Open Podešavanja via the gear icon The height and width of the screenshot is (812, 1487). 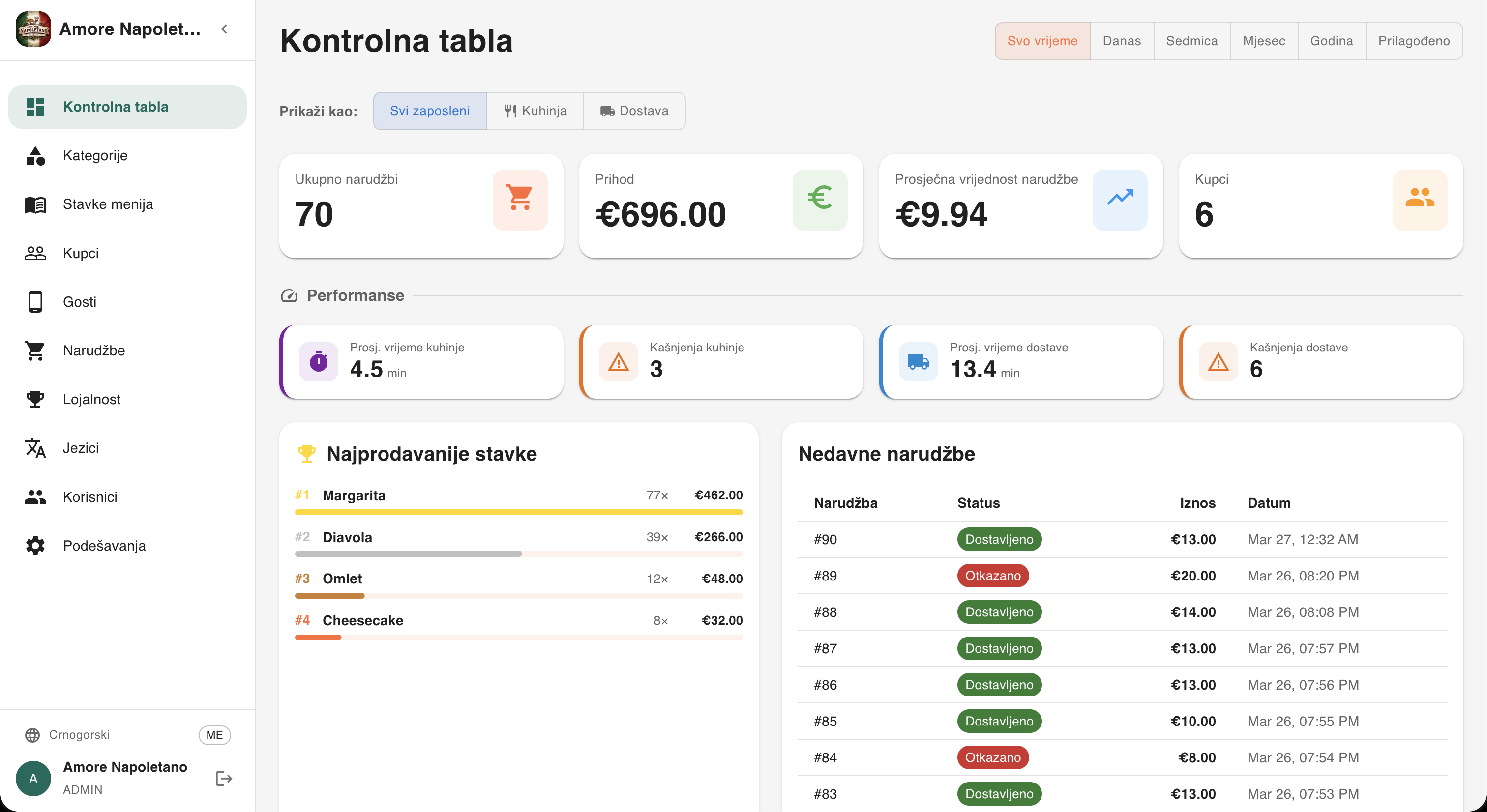35,546
